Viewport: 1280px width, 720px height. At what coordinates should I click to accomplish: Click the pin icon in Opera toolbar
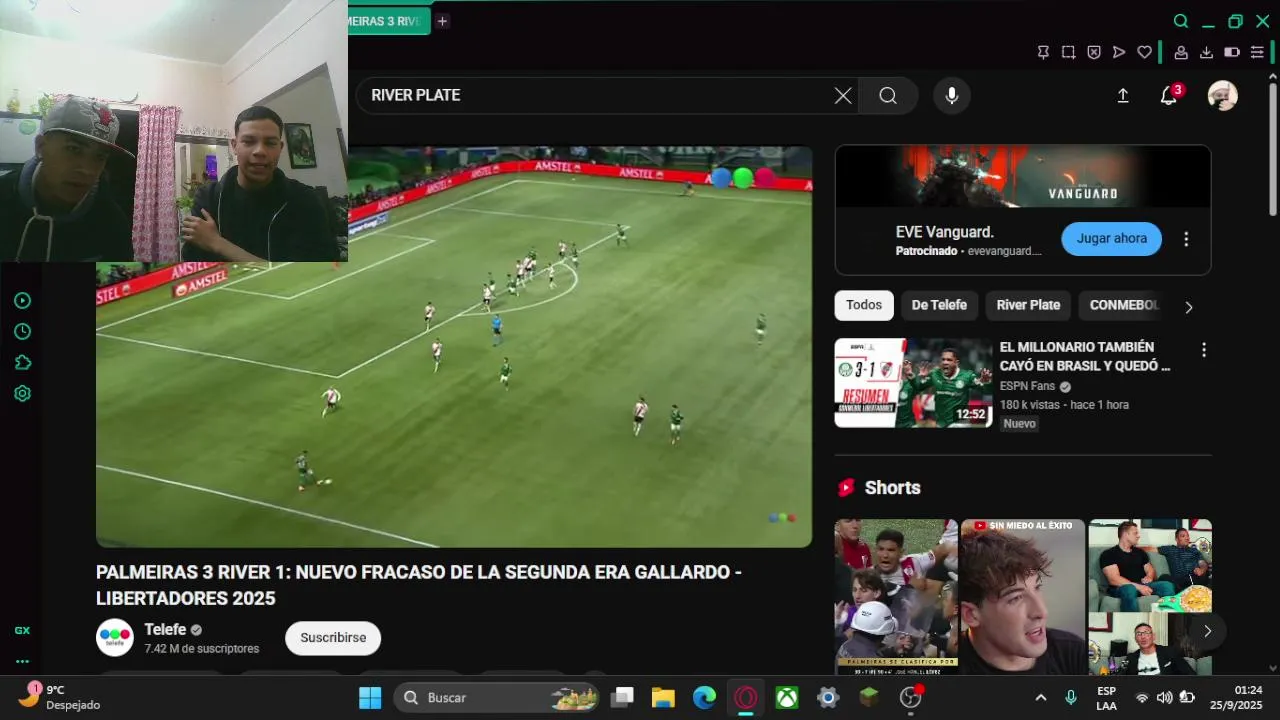point(1043,52)
